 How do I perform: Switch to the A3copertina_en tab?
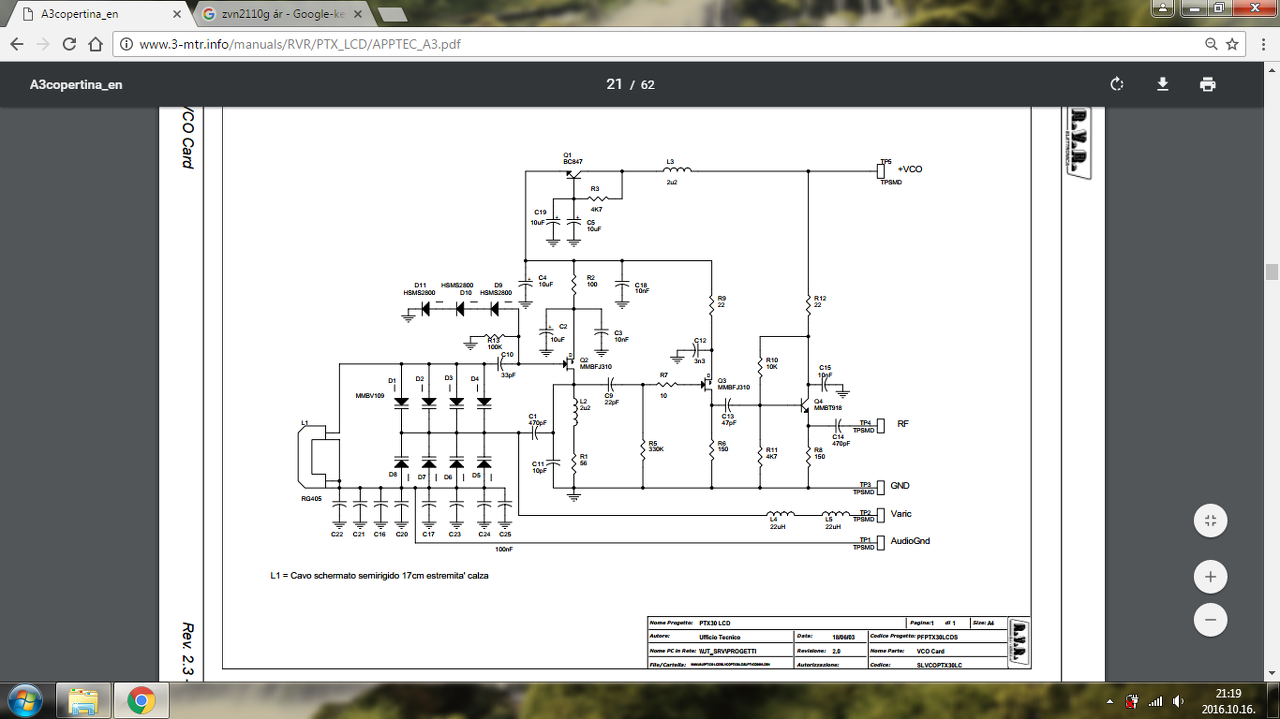coord(95,14)
